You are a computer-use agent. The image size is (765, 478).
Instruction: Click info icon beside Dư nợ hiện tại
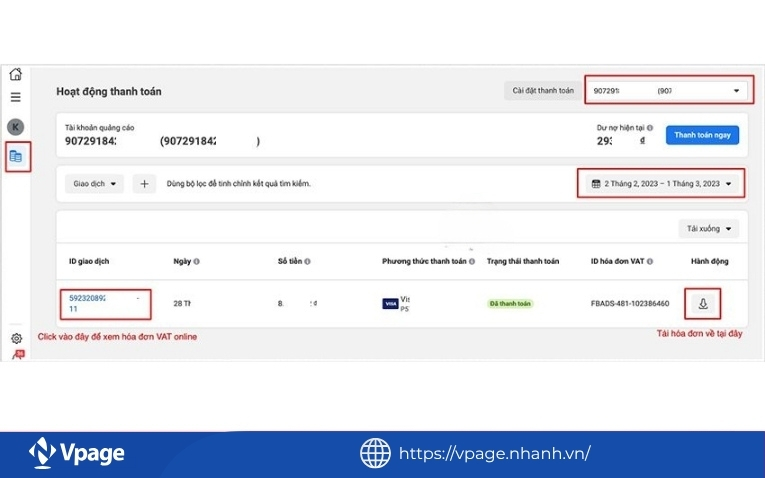pyautogui.click(x=650, y=128)
